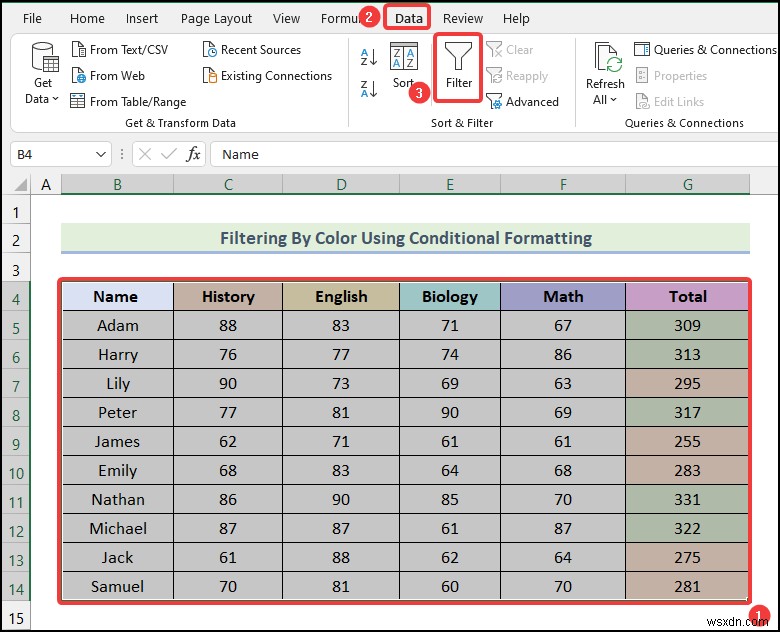Image resolution: width=780 pixels, height=632 pixels.
Task: Select the English header cell
Action: [x=341, y=297]
